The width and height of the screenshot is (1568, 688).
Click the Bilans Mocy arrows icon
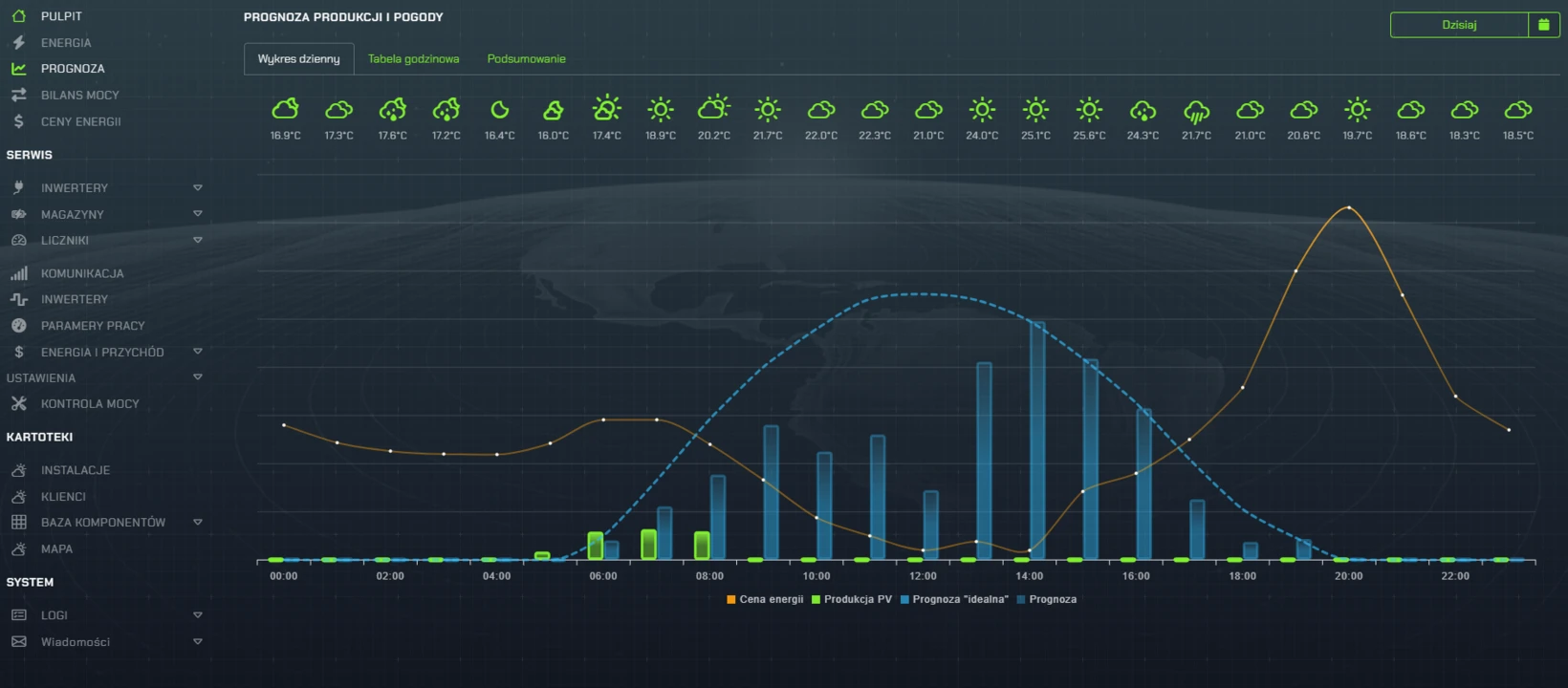18,95
